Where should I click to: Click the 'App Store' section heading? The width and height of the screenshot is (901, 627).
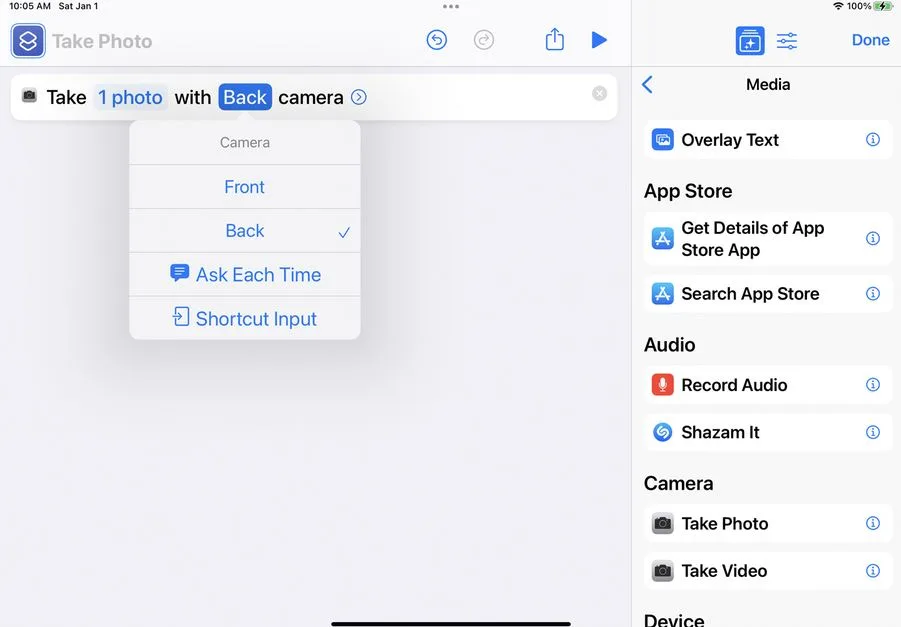688,191
